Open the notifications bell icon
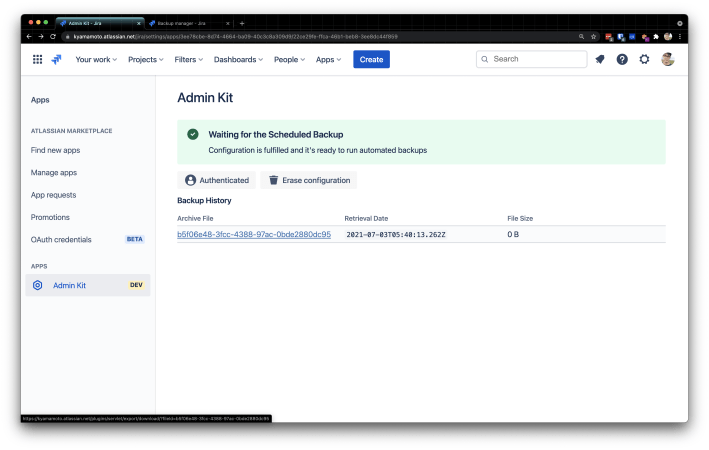This screenshot has width=709, height=450. coord(600,59)
